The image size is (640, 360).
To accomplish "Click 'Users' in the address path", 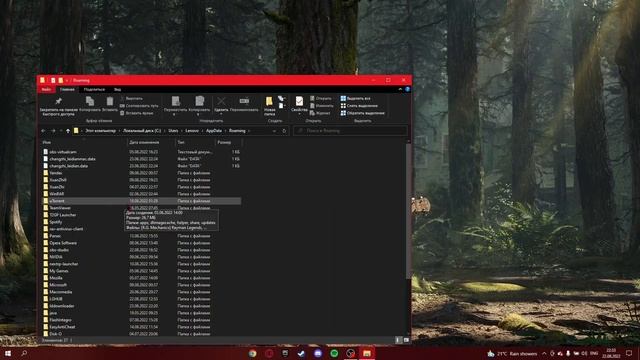I will 173,131.
